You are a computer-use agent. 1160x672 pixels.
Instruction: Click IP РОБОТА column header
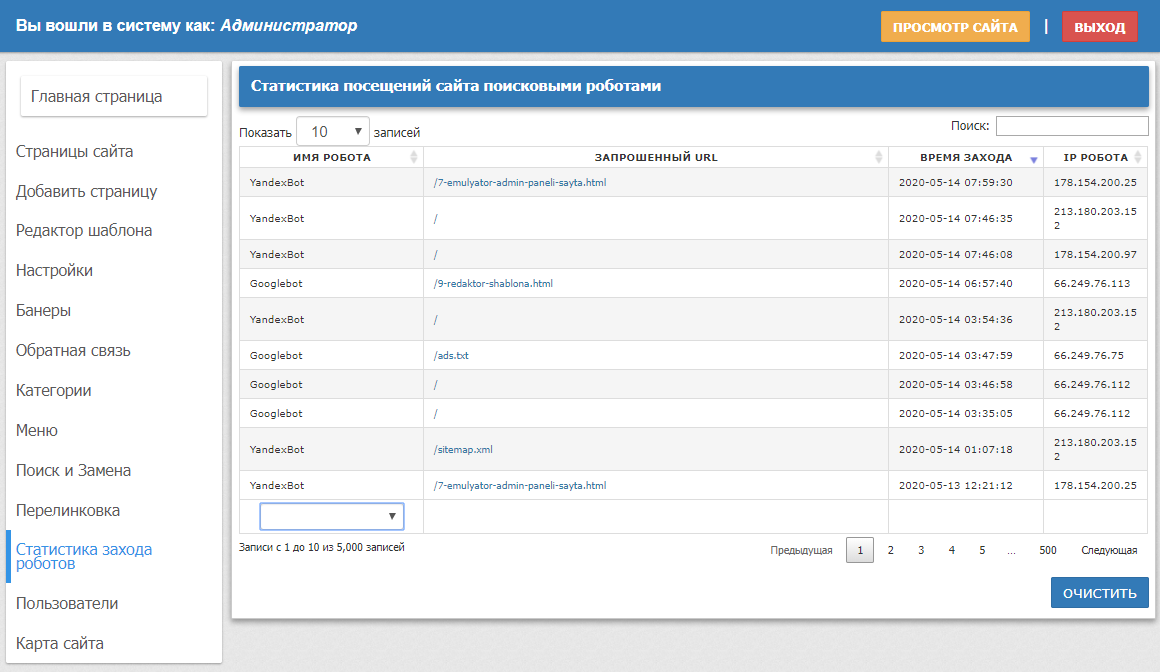click(x=1096, y=157)
